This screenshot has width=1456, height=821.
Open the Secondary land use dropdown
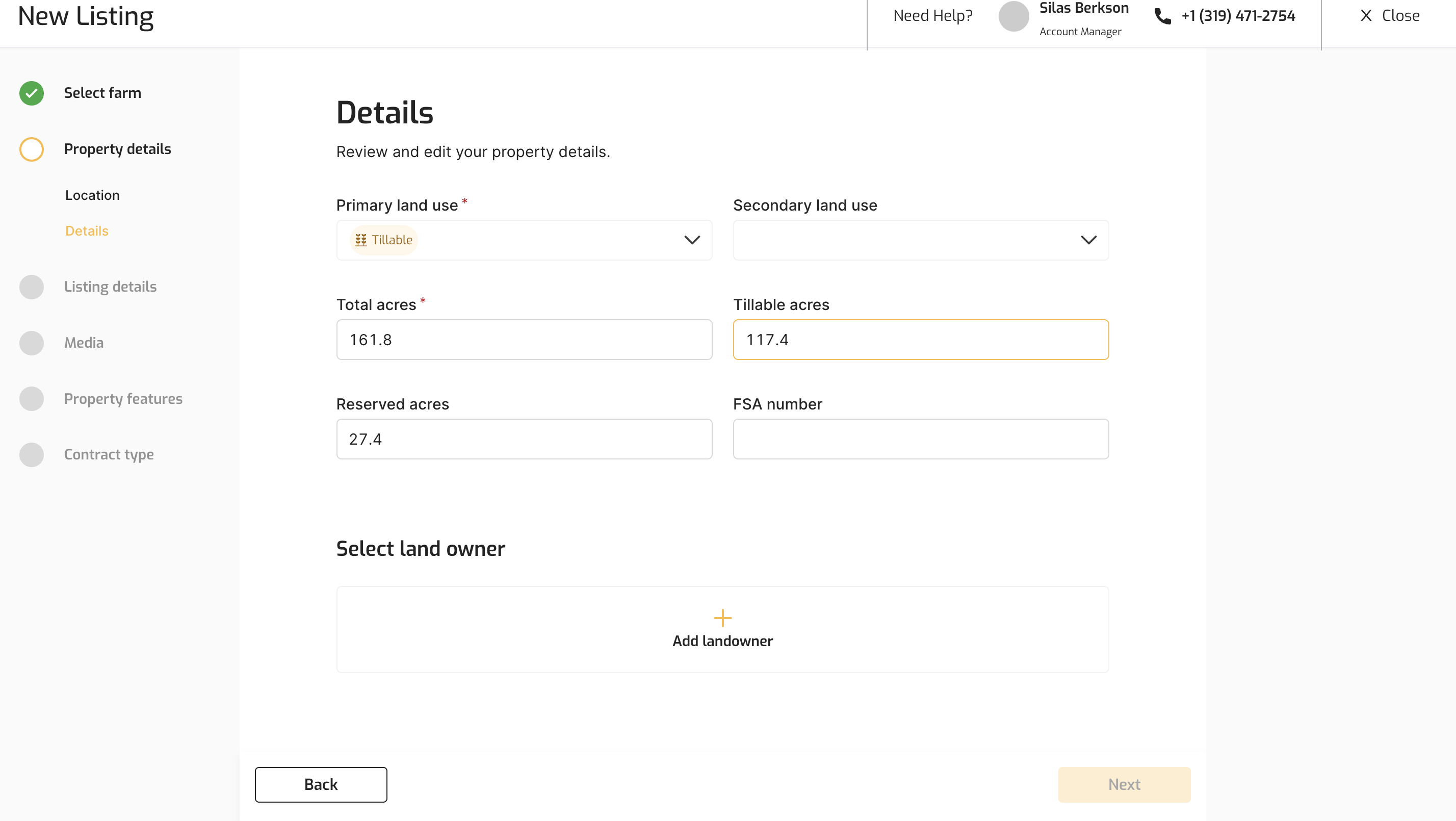(1088, 240)
